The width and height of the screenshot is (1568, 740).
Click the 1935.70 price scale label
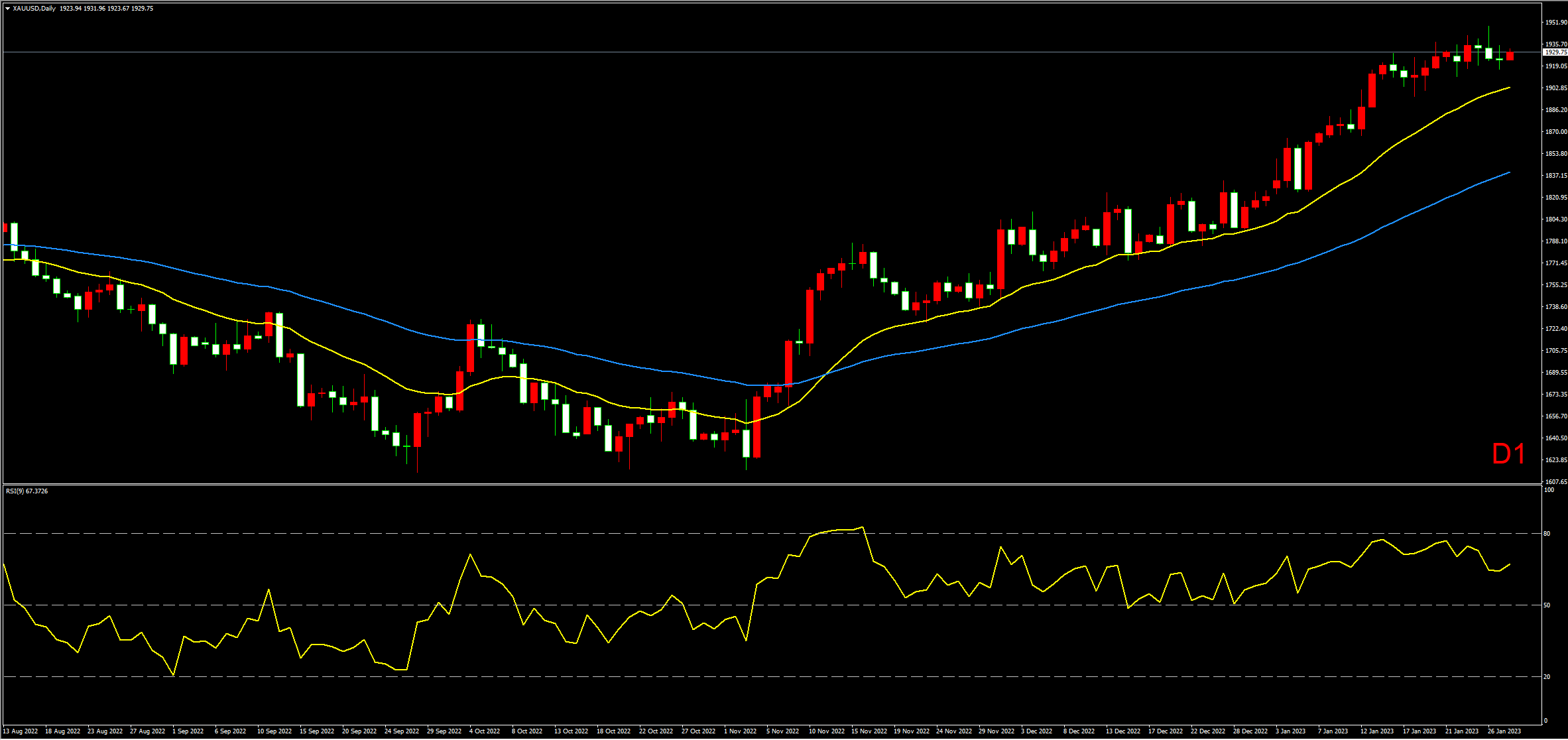pos(1556,44)
